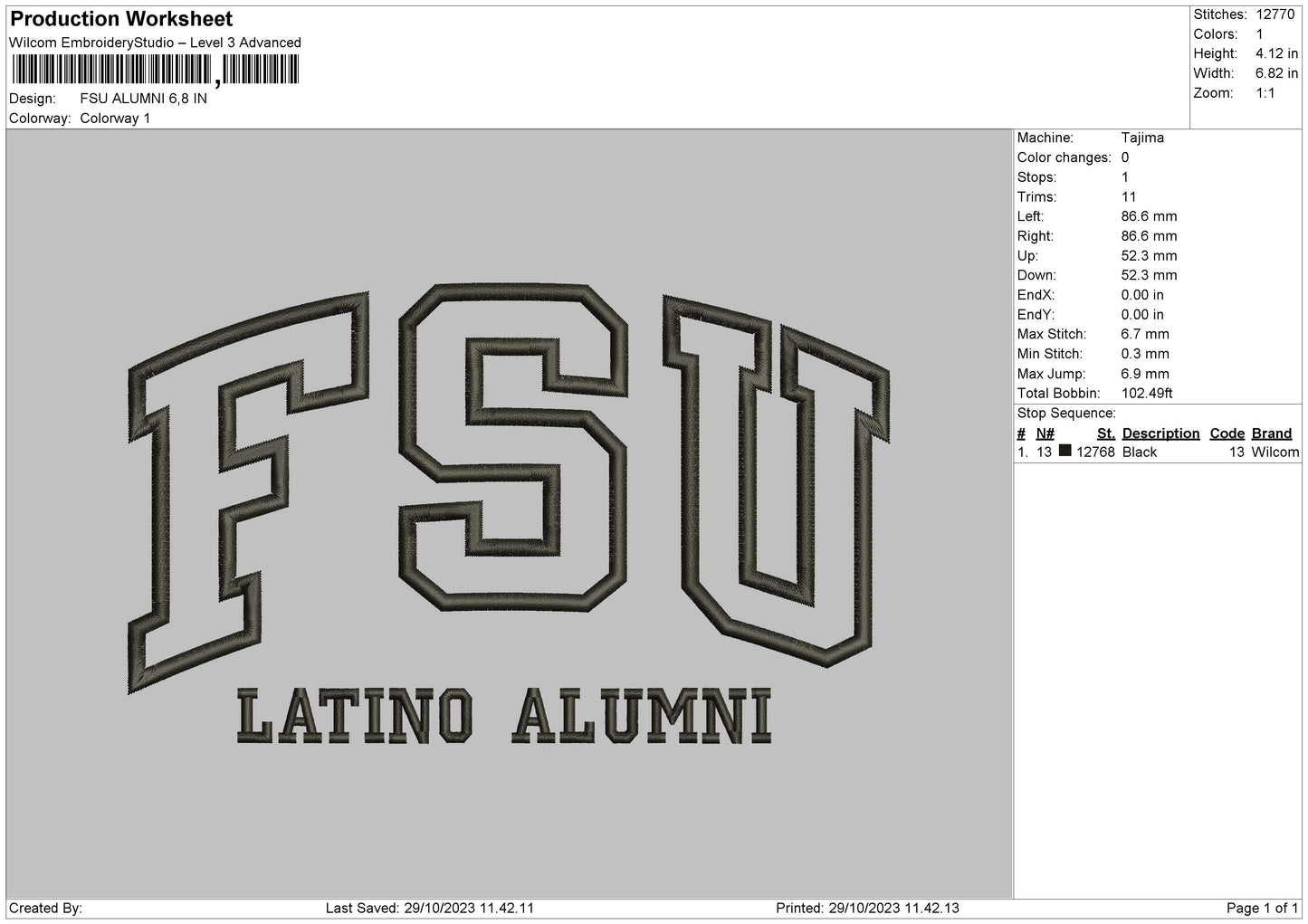
Task: Click the 'Printed: 29/10/2023 11.42.13' text
Action: (x=867, y=908)
